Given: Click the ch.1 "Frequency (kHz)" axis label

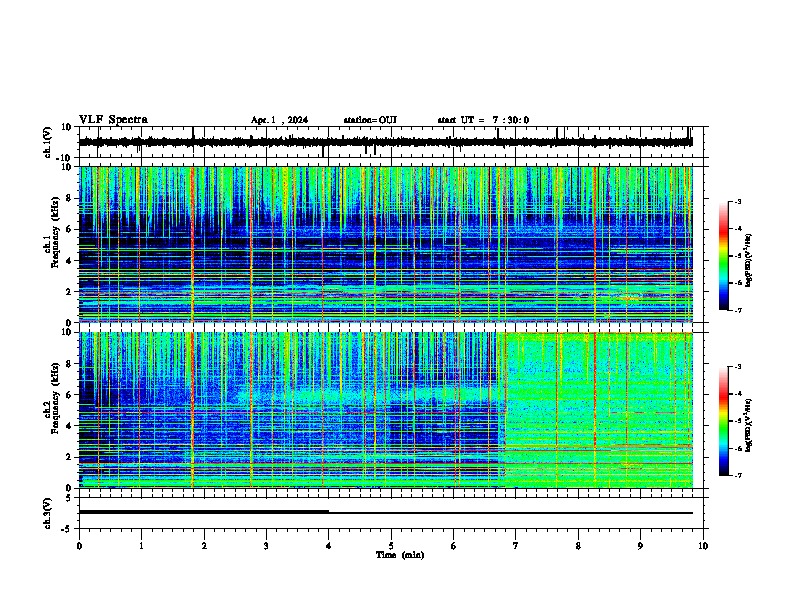Looking at the screenshot, I should point(55,233).
